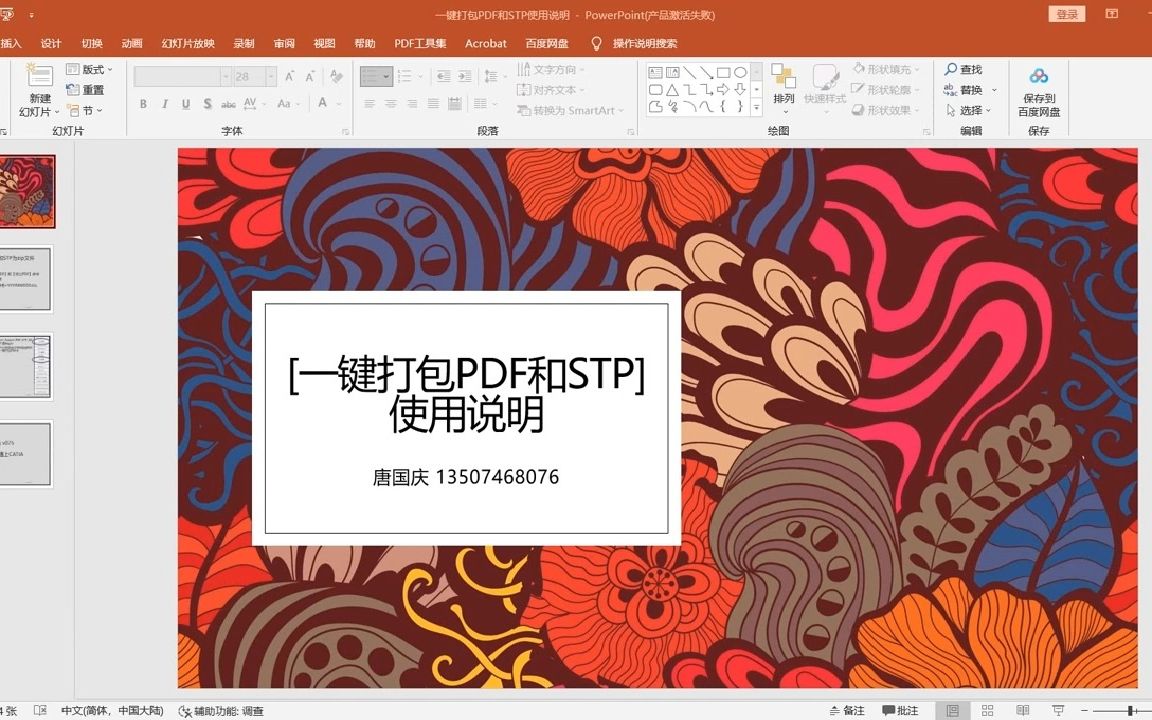Select the Arrange (排列) icon
Screen dimensions: 1152x720
pyautogui.click(x=784, y=80)
